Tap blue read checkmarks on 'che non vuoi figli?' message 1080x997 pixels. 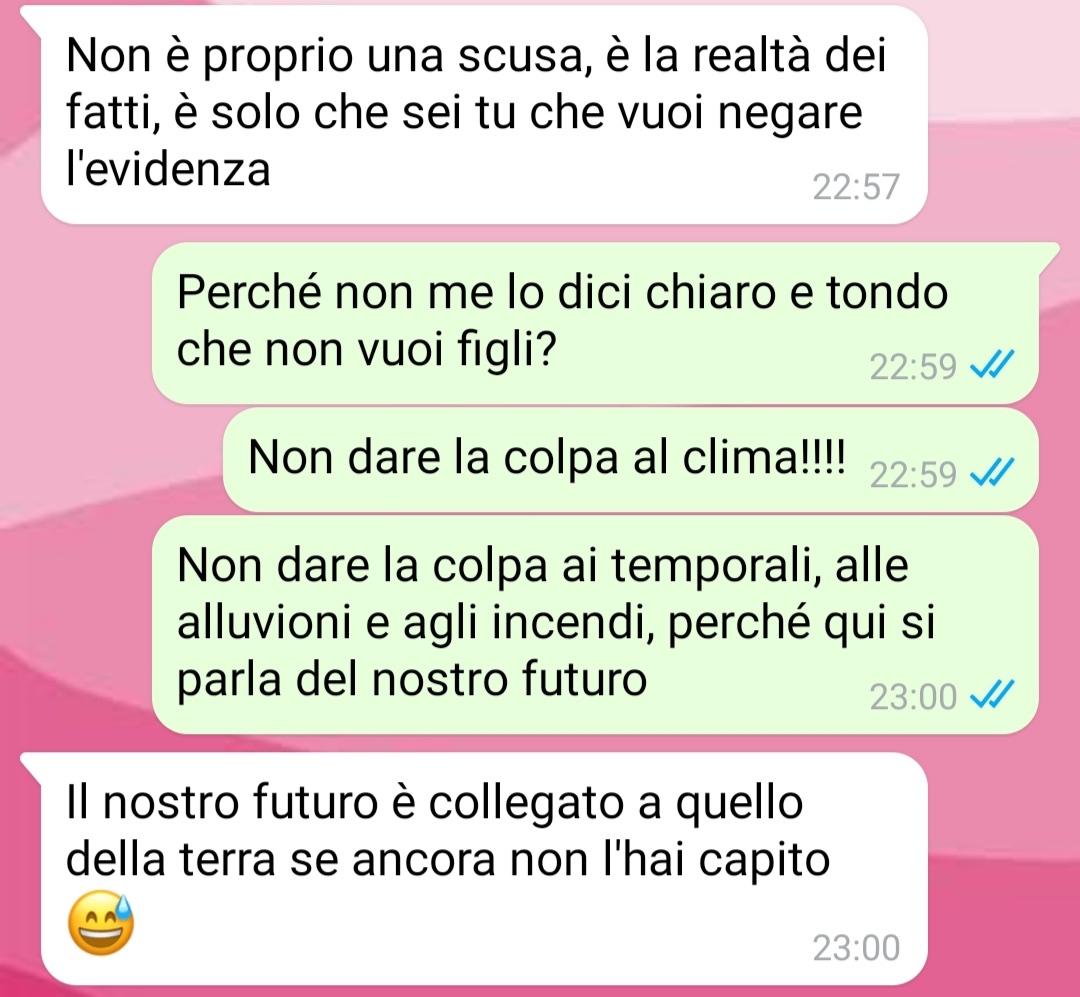click(992, 365)
